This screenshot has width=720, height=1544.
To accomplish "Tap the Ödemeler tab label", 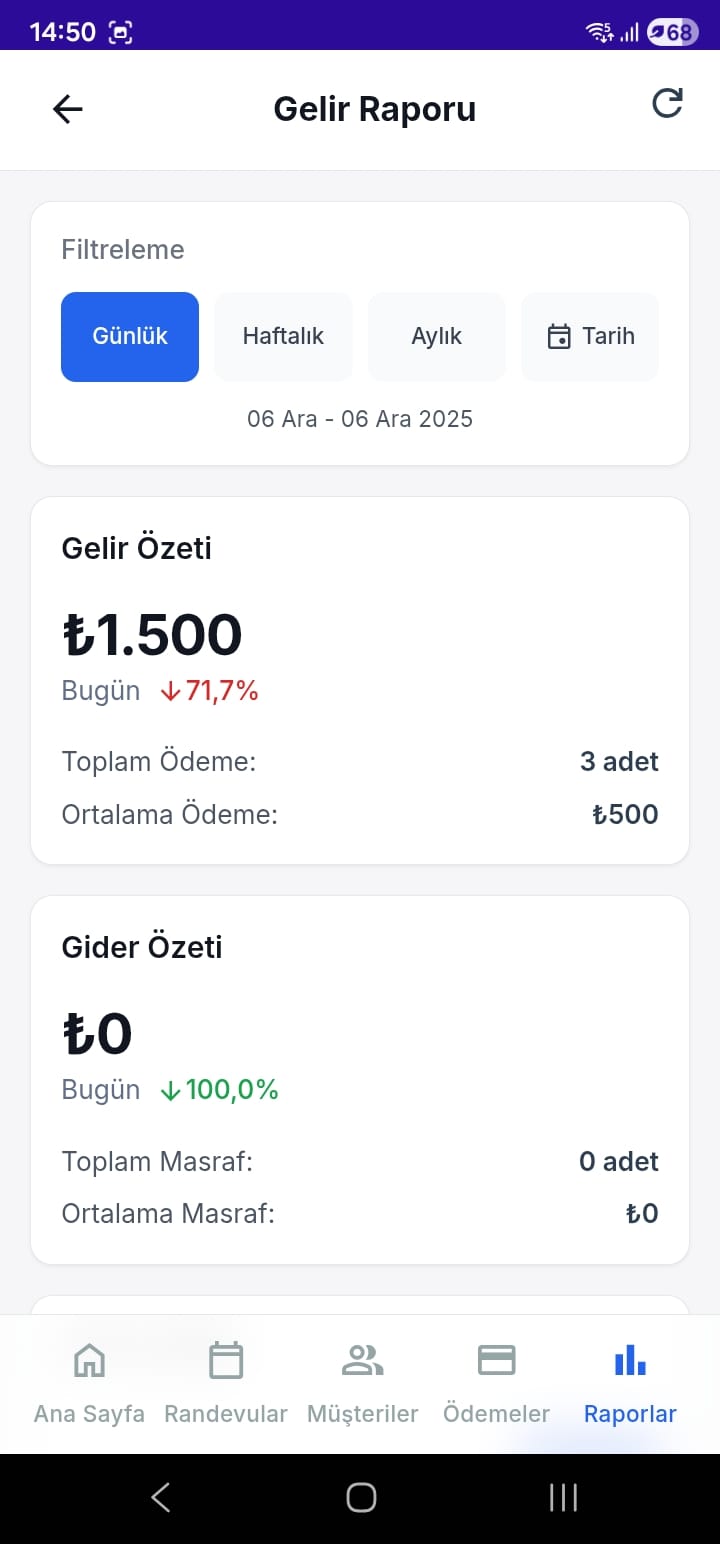I will coord(496,1414).
